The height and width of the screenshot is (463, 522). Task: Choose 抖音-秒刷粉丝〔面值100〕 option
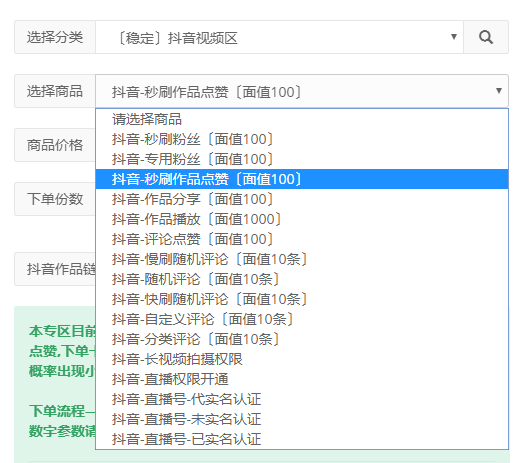(x=302, y=139)
